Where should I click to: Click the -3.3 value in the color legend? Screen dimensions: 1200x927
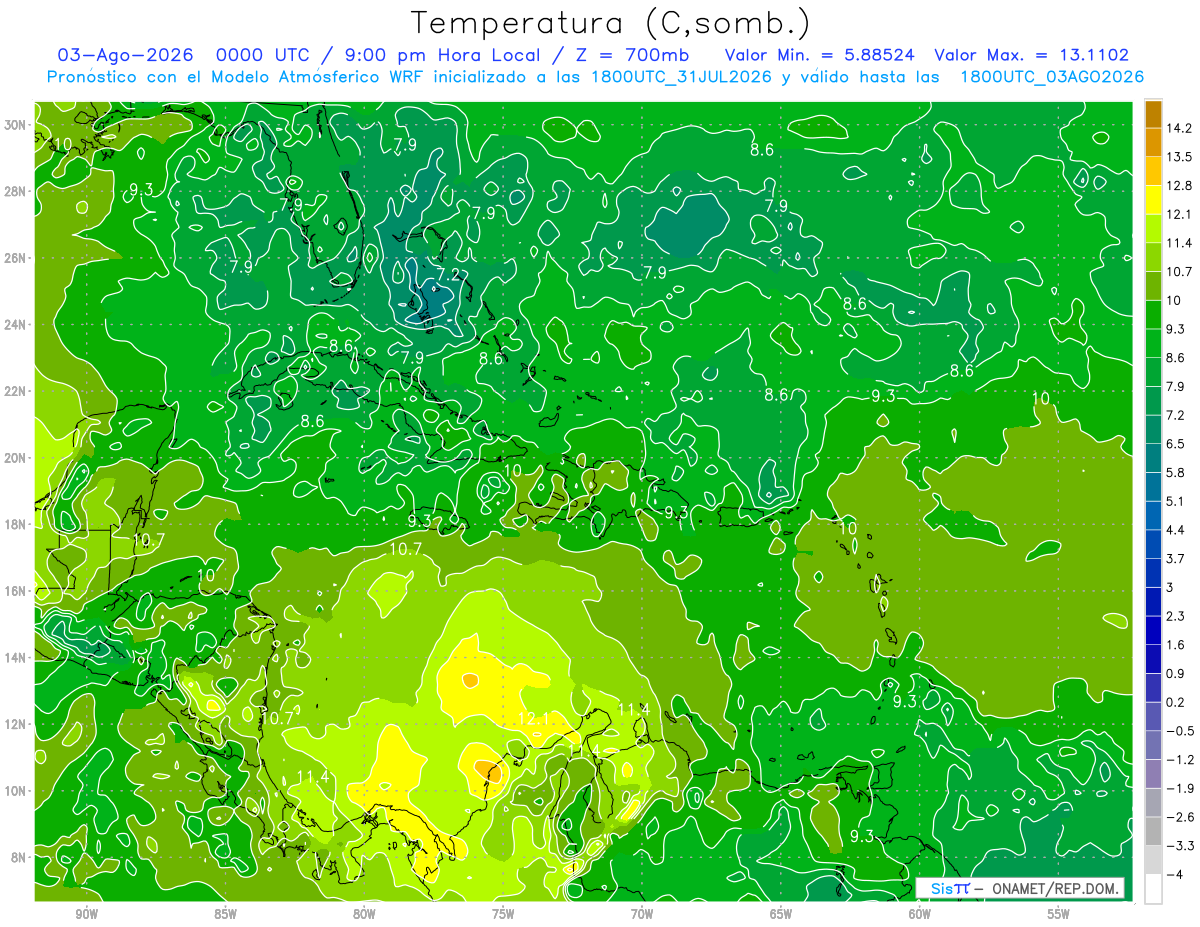1180,845
